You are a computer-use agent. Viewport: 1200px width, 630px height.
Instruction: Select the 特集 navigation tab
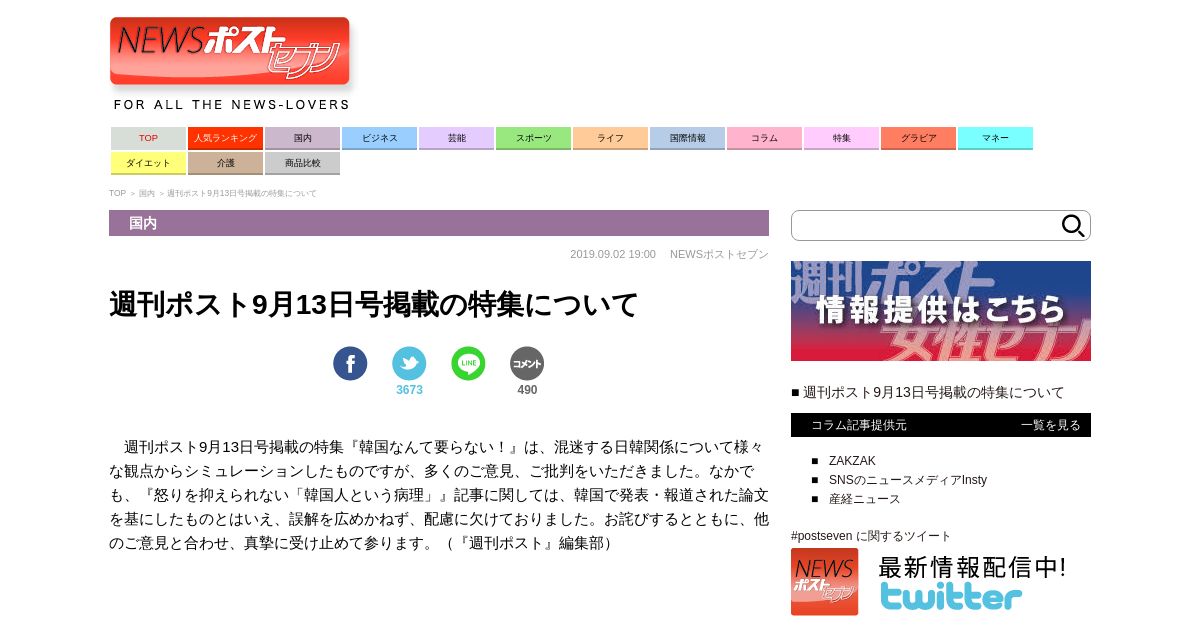tap(841, 138)
